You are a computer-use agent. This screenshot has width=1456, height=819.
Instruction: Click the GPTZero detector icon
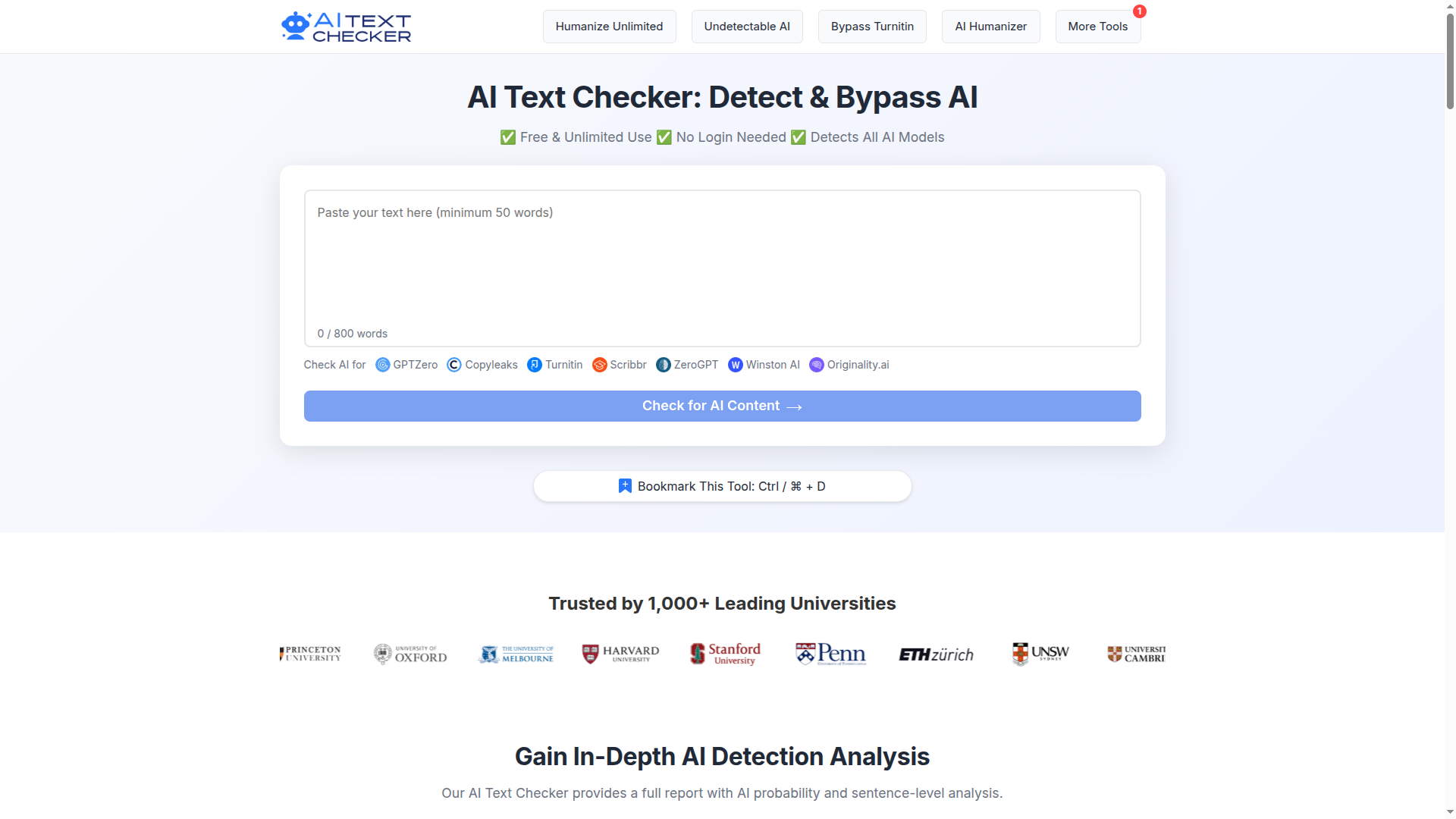tap(383, 365)
